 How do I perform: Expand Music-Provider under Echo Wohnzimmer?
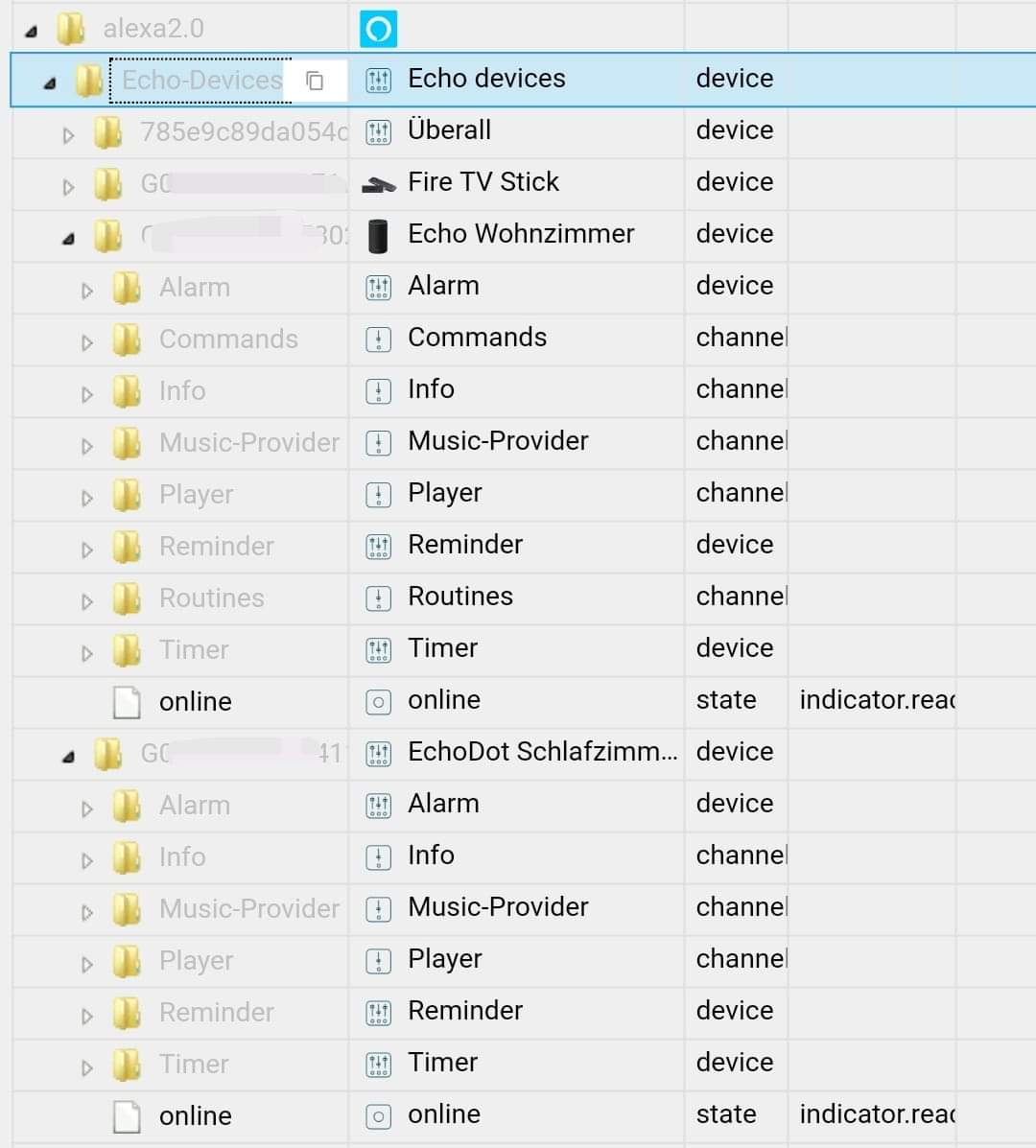click(x=87, y=446)
